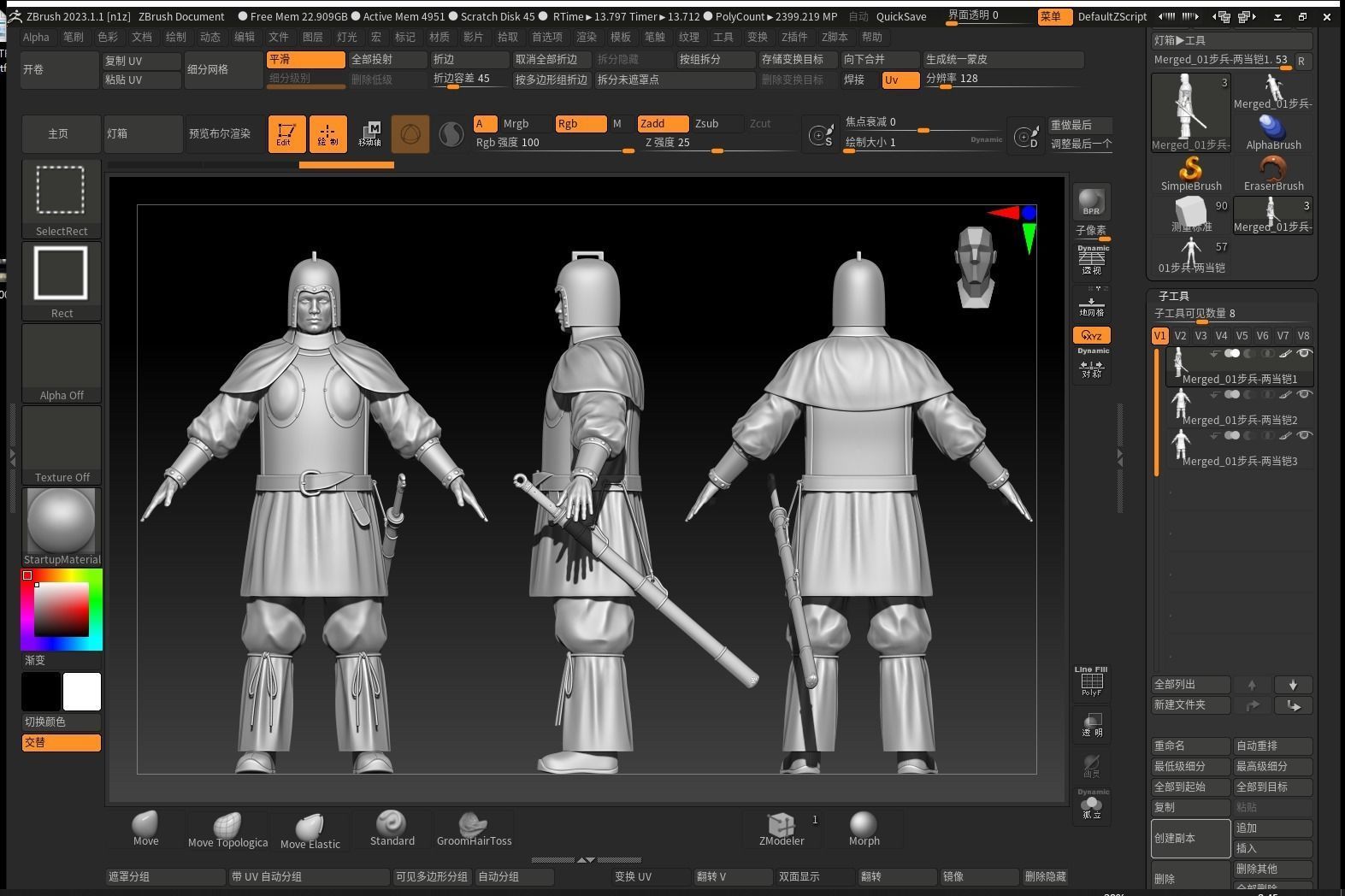Switch to subtool visibility set V2
The image size is (1345, 896).
[x=1180, y=336]
